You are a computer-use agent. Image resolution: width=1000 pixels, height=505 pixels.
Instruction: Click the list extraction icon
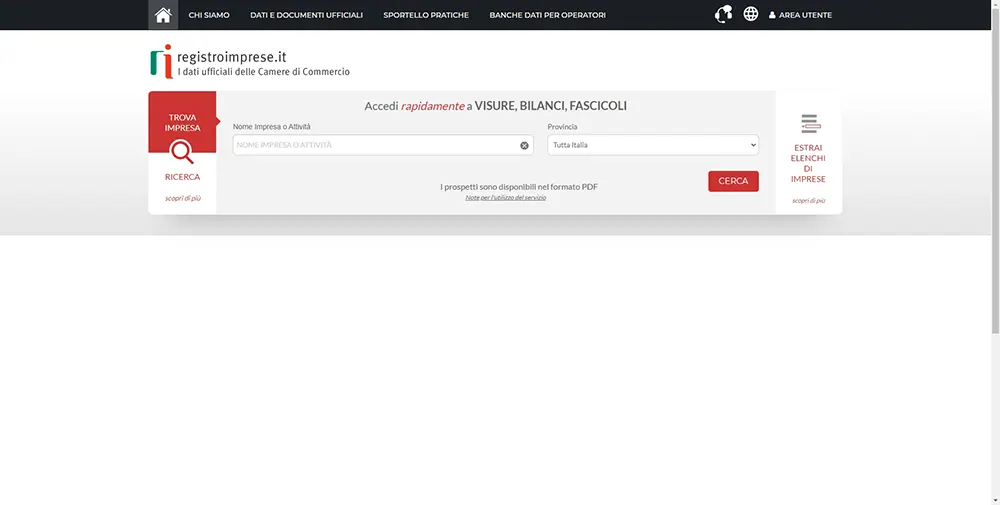pos(809,124)
